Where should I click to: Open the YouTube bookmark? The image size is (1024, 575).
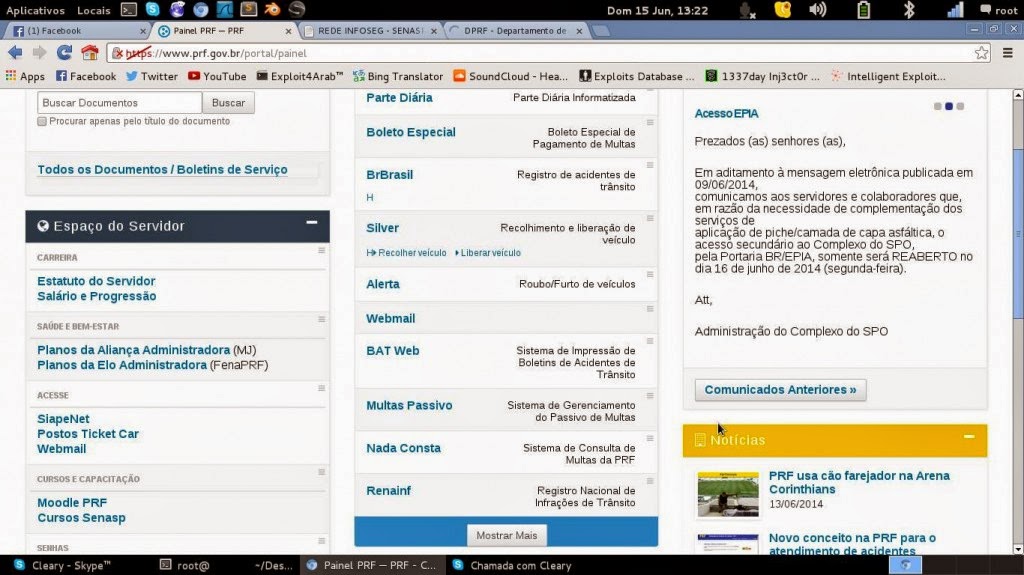[217, 76]
